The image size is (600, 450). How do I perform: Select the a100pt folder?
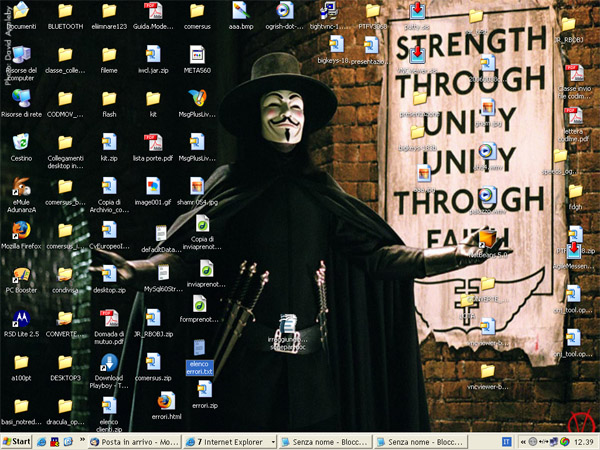(x=21, y=362)
